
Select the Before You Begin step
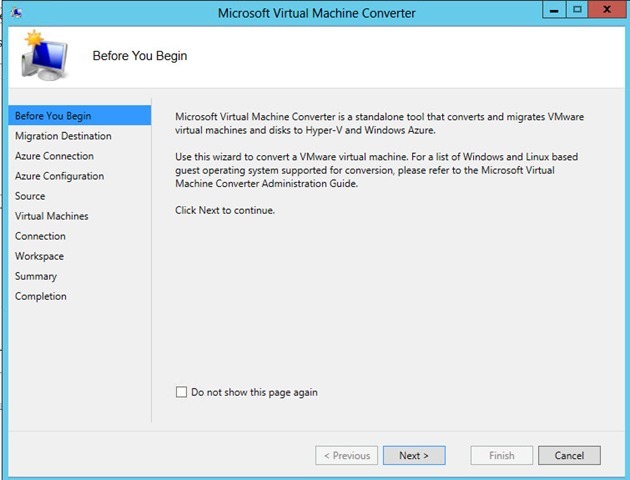[x=80, y=116]
